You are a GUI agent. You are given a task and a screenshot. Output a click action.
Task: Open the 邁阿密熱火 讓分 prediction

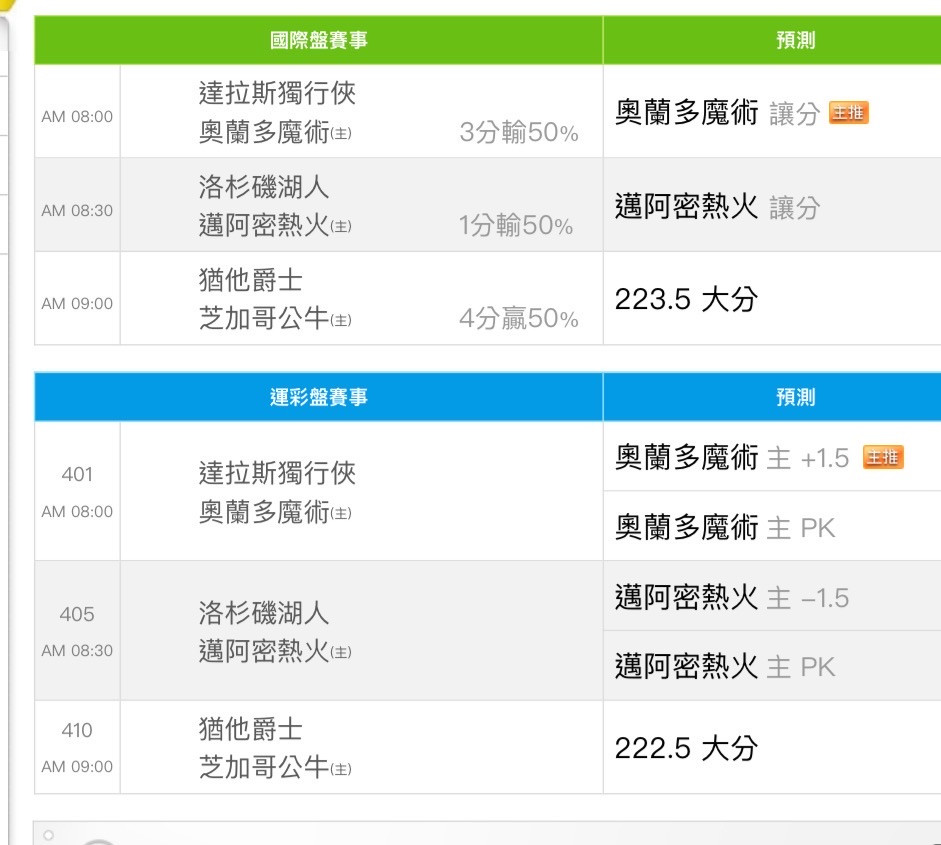(x=717, y=207)
